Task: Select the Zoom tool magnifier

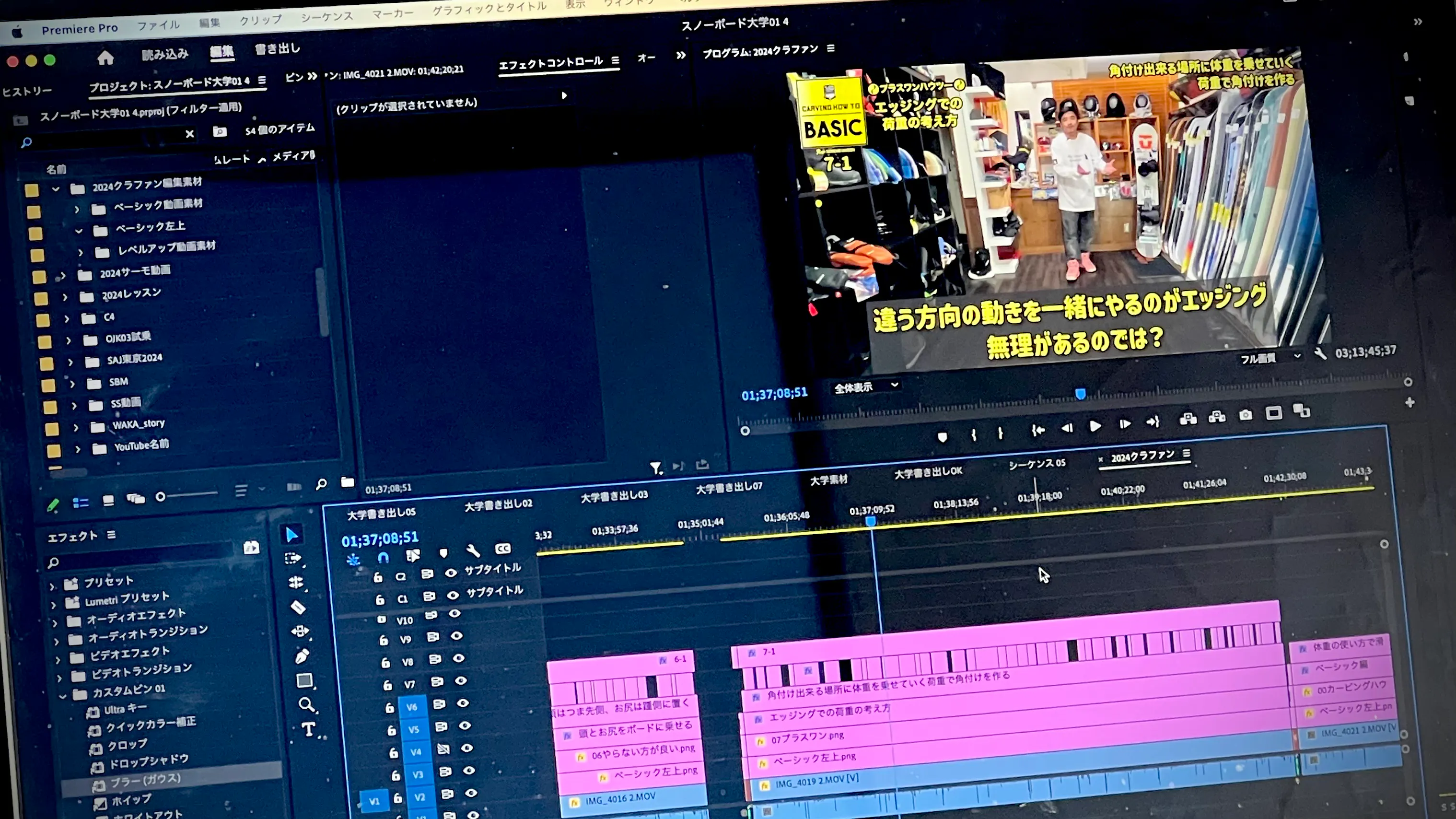Action: (x=306, y=704)
